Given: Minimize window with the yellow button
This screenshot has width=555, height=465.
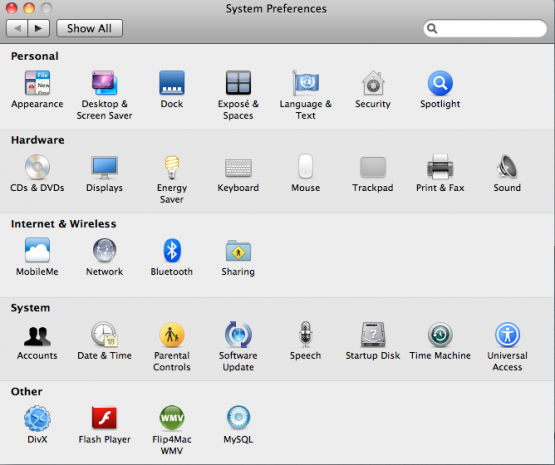Looking at the screenshot, I should tap(29, 8).
